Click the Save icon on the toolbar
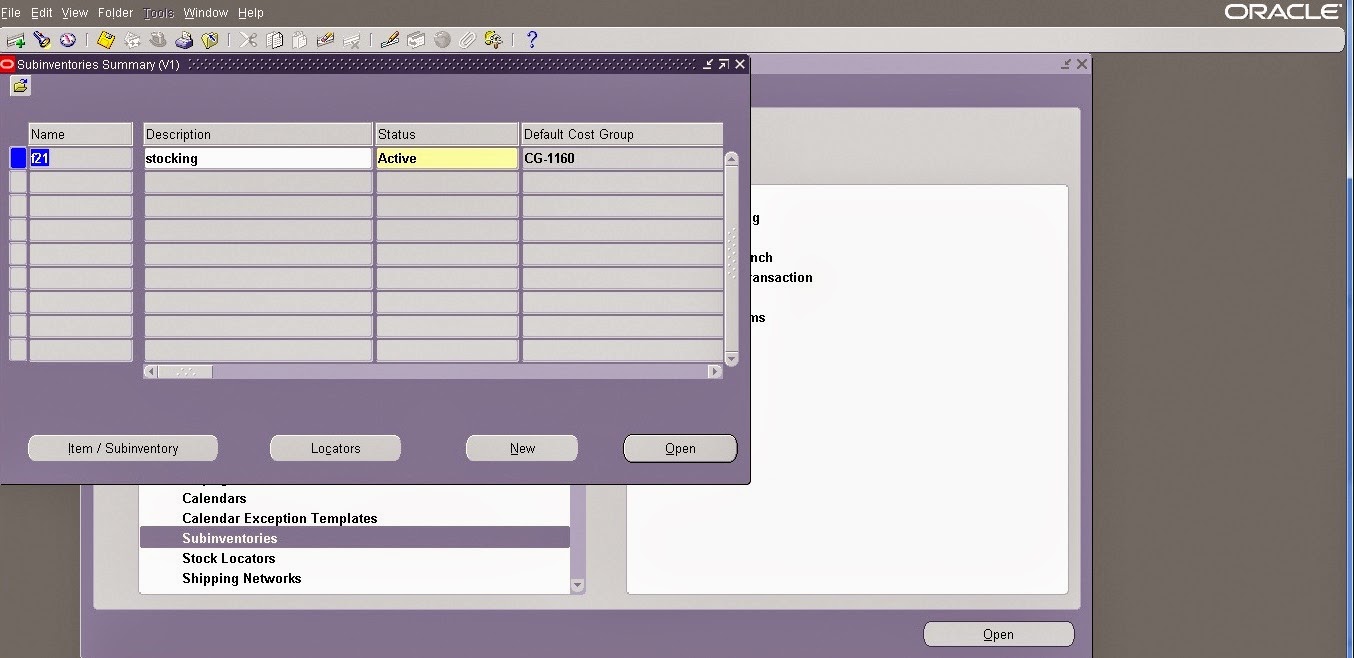The height and width of the screenshot is (658, 1354). [x=106, y=39]
